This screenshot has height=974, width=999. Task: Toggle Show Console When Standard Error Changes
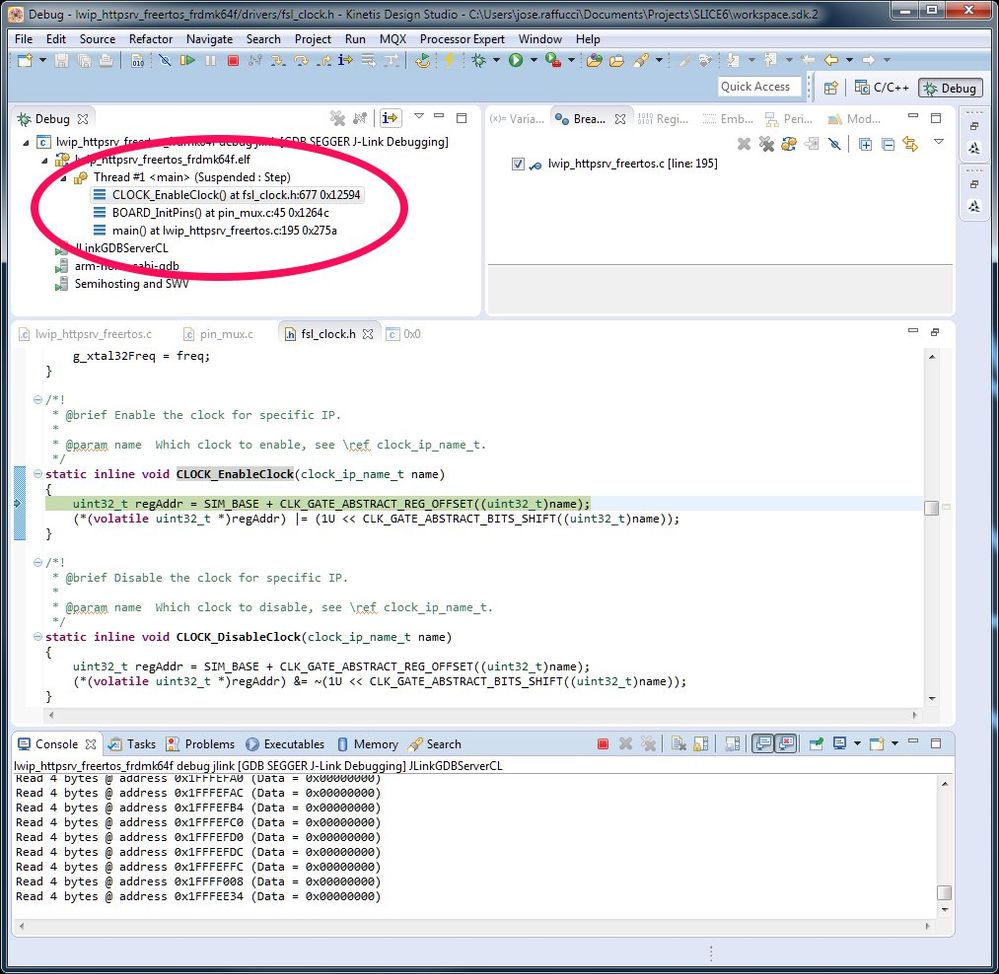tap(787, 744)
